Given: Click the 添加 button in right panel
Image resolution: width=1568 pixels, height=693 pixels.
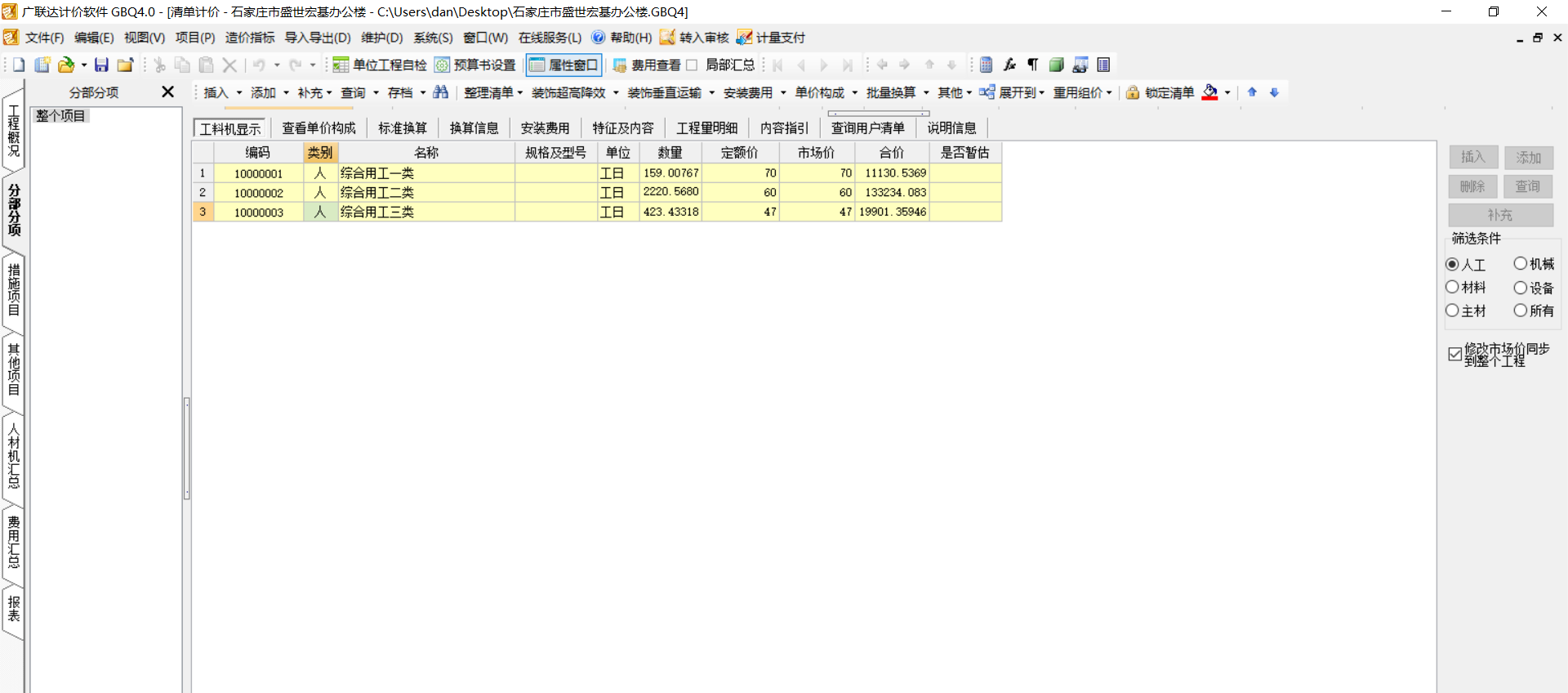Looking at the screenshot, I should click(1529, 157).
